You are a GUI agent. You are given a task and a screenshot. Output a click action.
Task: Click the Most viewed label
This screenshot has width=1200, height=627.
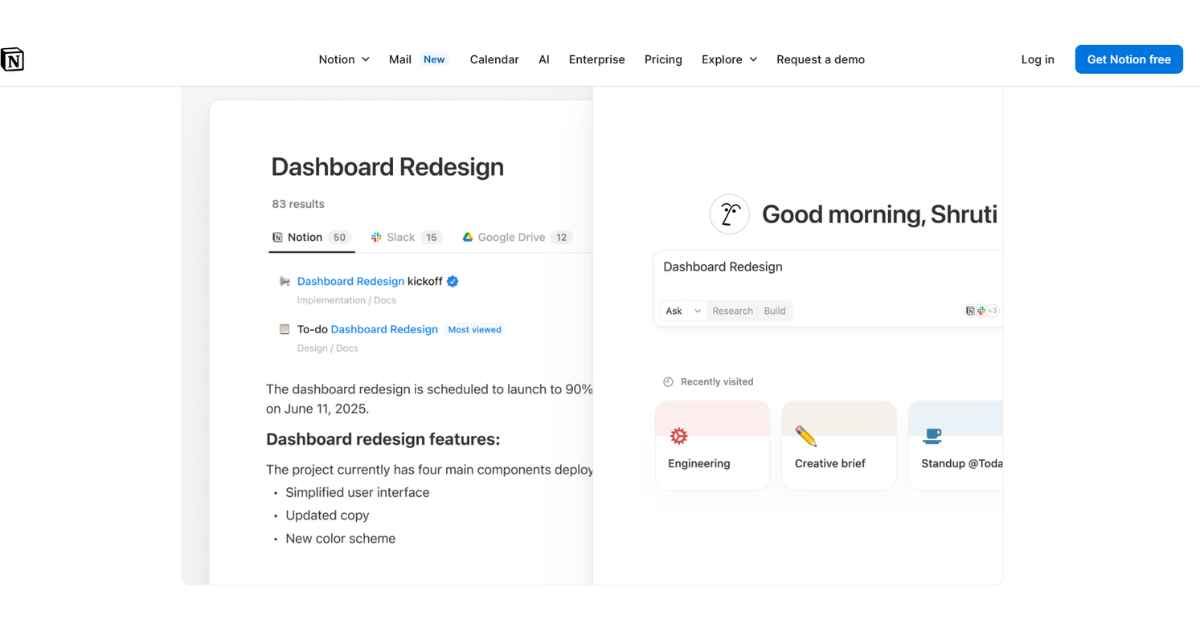[475, 329]
